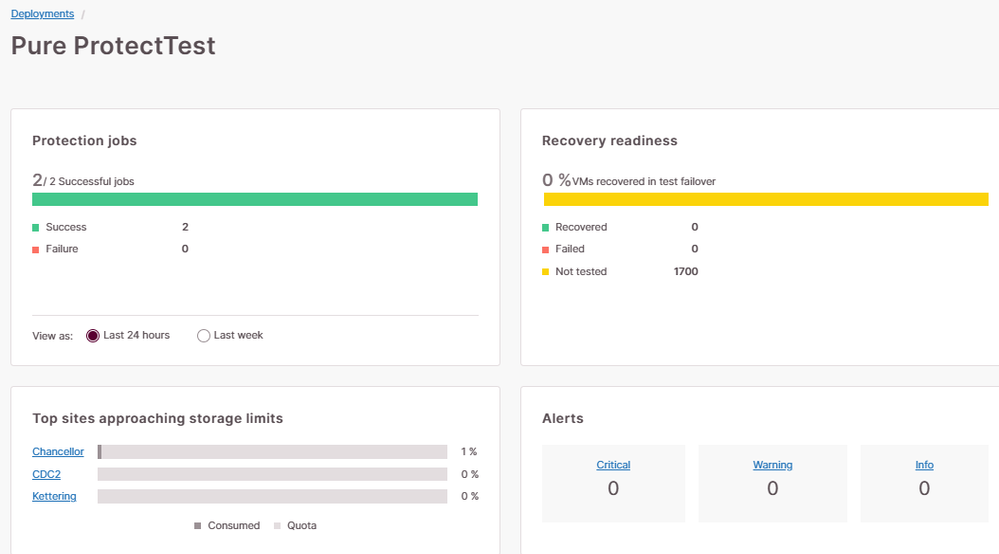Click the Pure ProtectTest page title

click(x=113, y=46)
